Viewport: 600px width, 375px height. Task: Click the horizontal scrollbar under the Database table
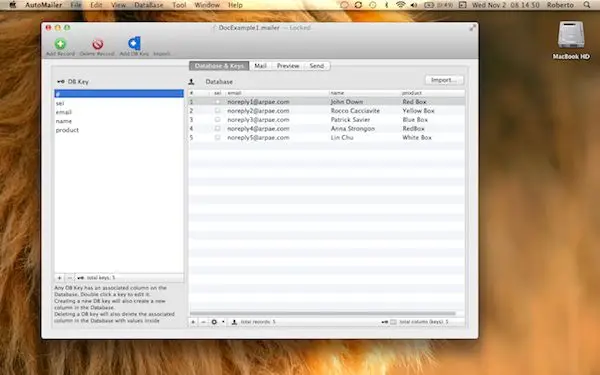pyautogui.click(x=323, y=313)
